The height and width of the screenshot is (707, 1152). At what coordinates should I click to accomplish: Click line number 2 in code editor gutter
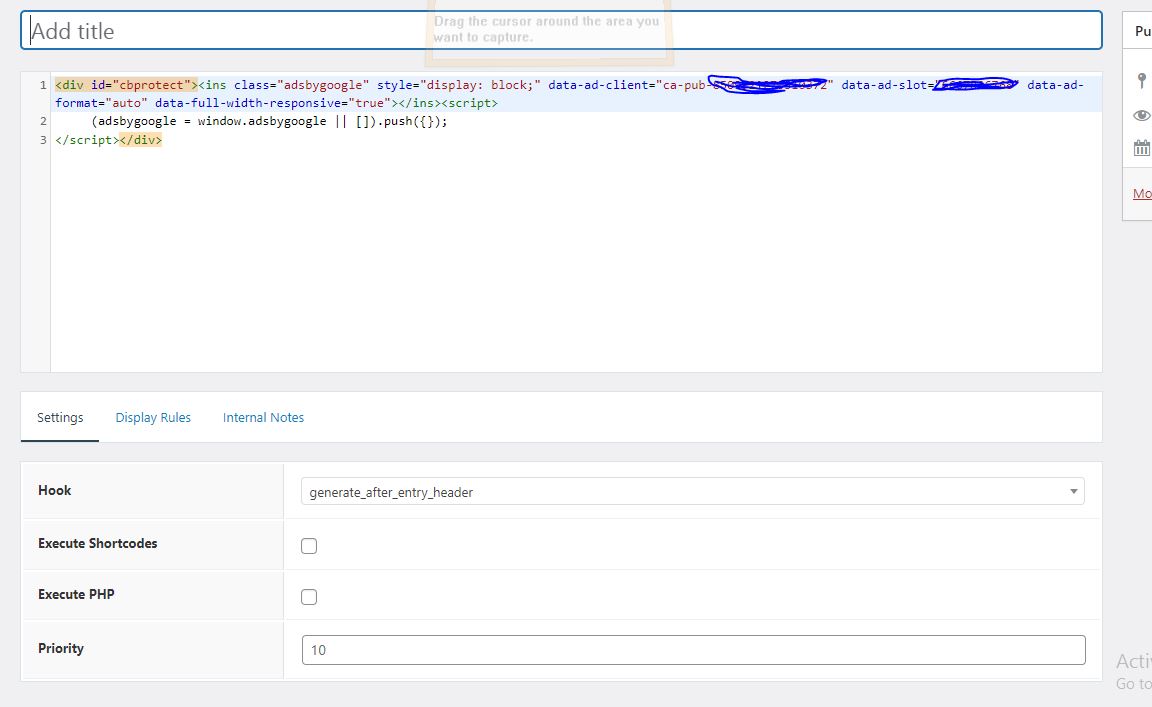click(x=43, y=121)
